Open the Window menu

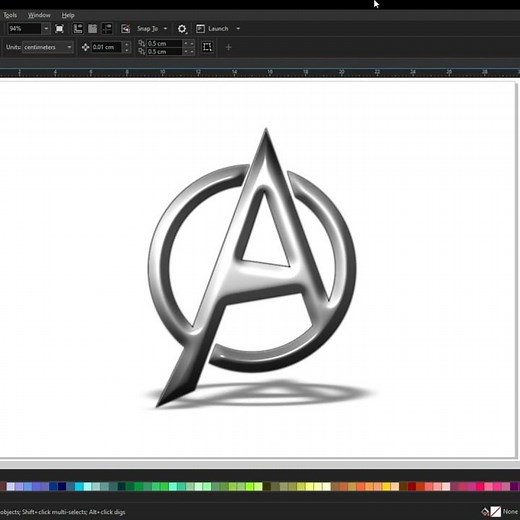(x=39, y=15)
